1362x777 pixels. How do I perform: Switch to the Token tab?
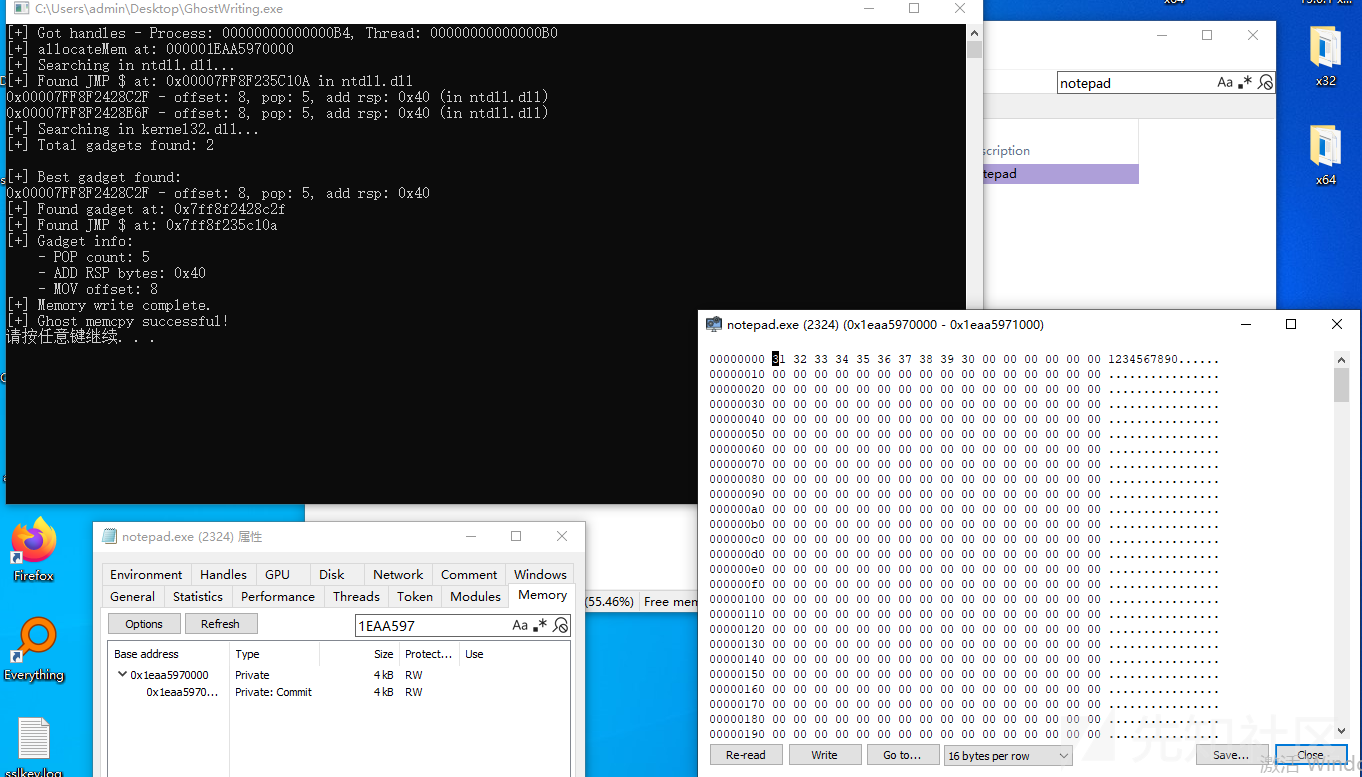coord(415,596)
